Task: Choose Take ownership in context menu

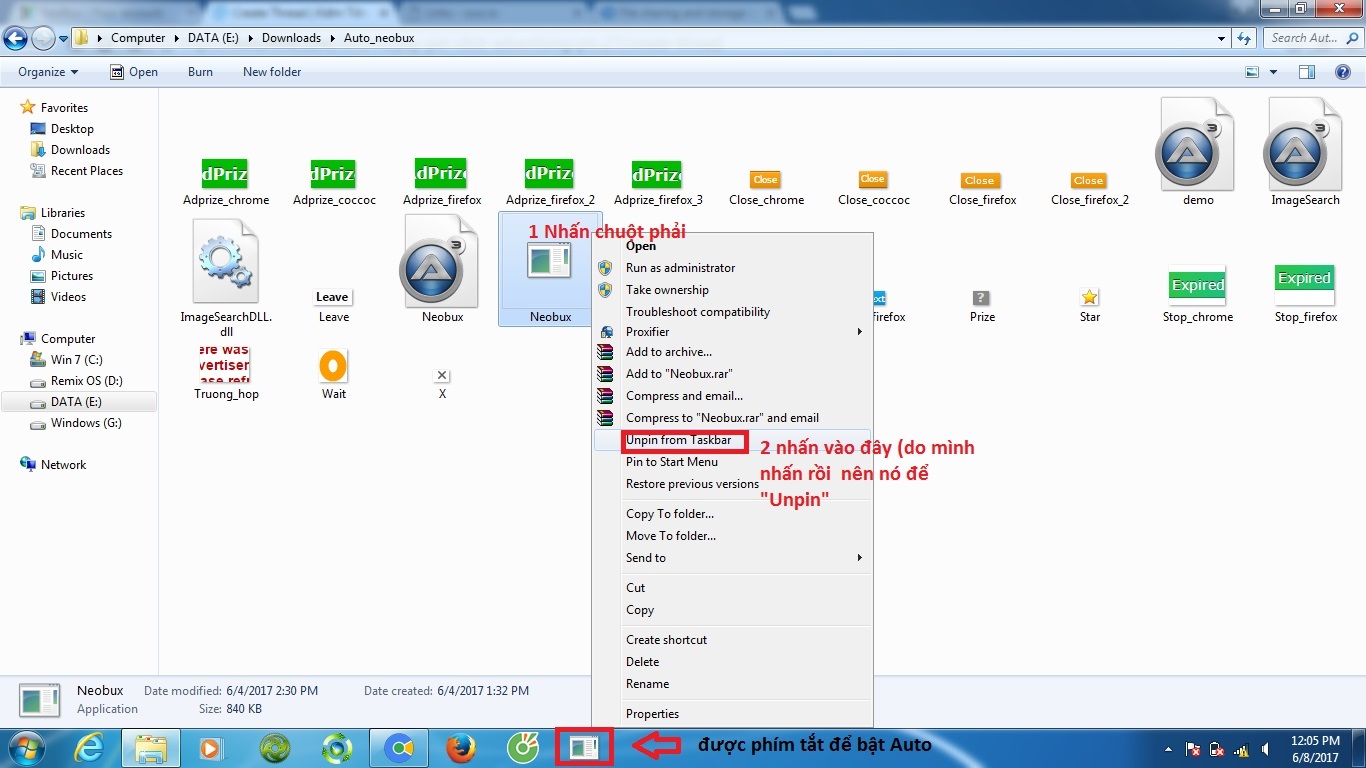Action: 732,290
